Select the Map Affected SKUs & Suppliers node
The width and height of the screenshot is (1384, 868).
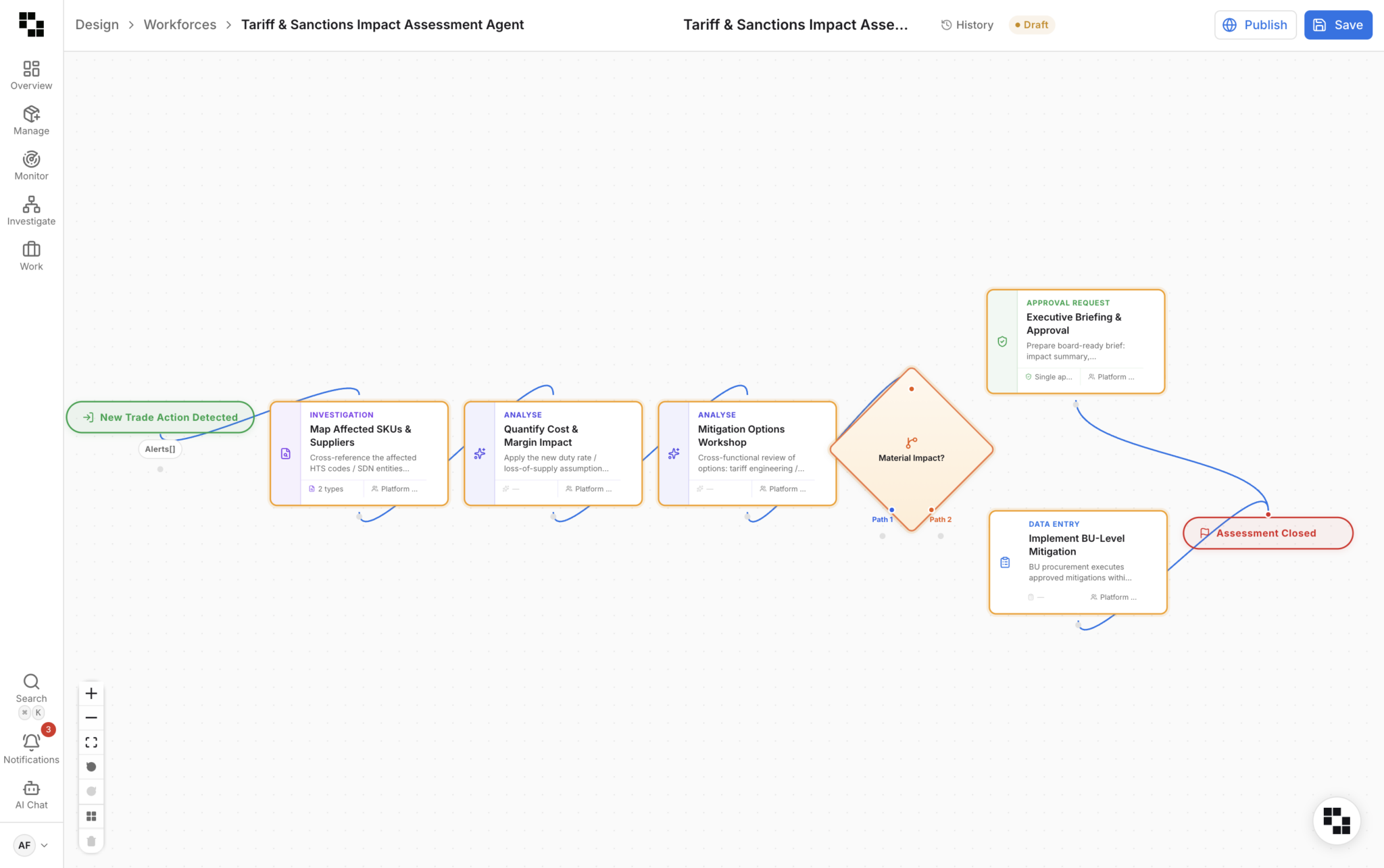(360, 453)
